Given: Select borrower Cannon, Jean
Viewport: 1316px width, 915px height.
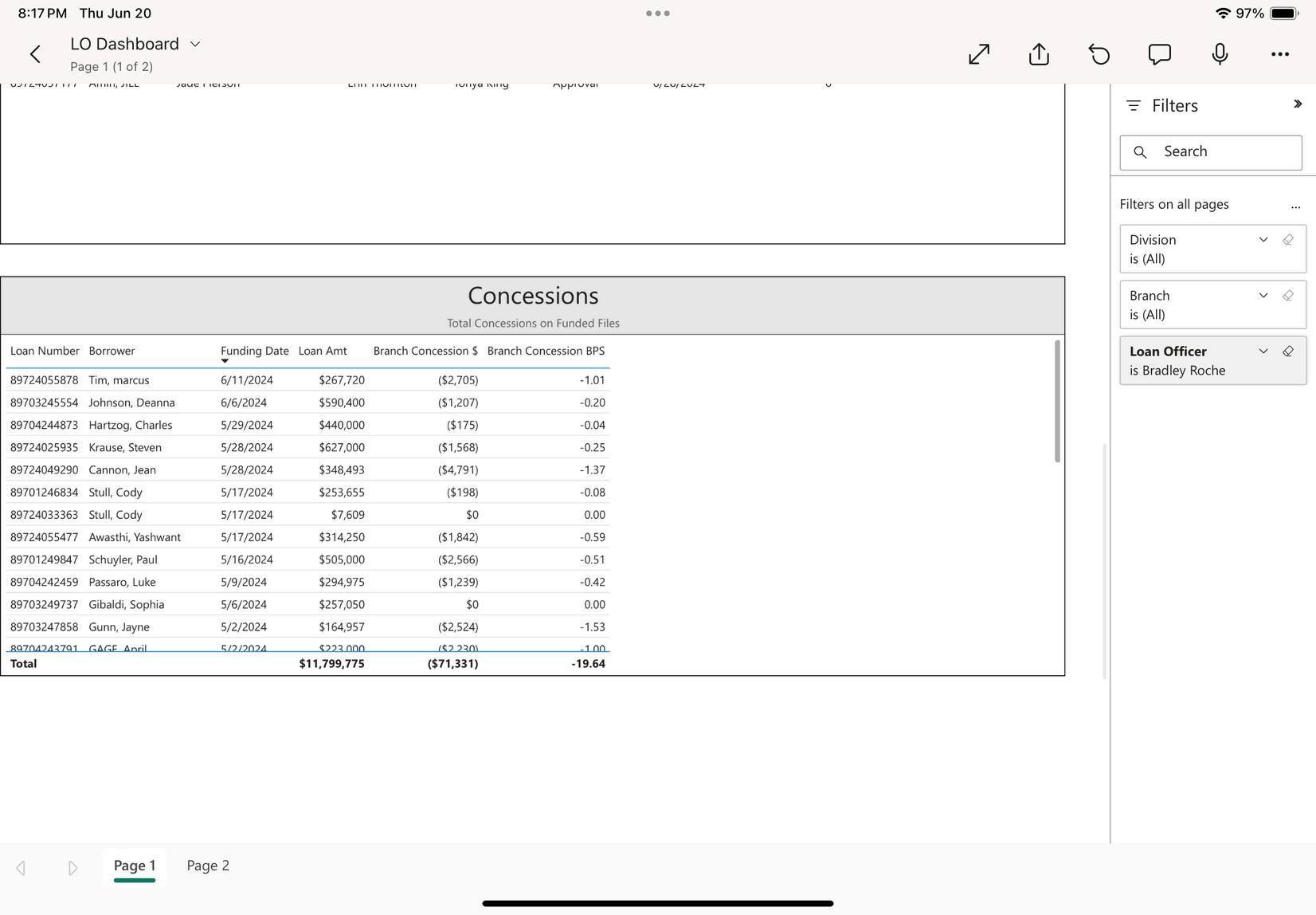Looking at the screenshot, I should coord(122,469).
